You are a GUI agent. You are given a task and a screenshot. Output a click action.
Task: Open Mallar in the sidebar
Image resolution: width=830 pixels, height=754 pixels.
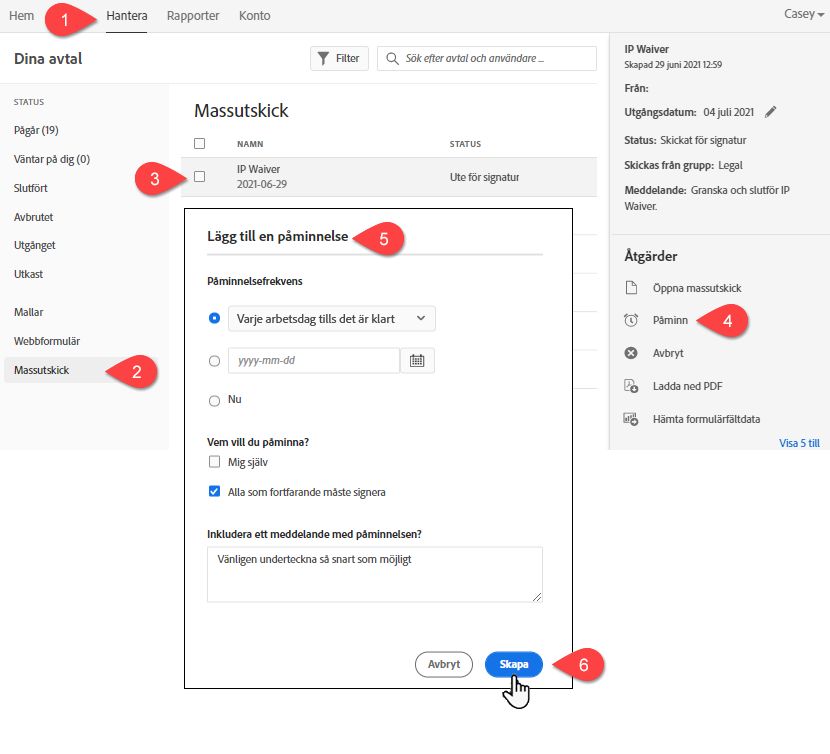point(29,312)
